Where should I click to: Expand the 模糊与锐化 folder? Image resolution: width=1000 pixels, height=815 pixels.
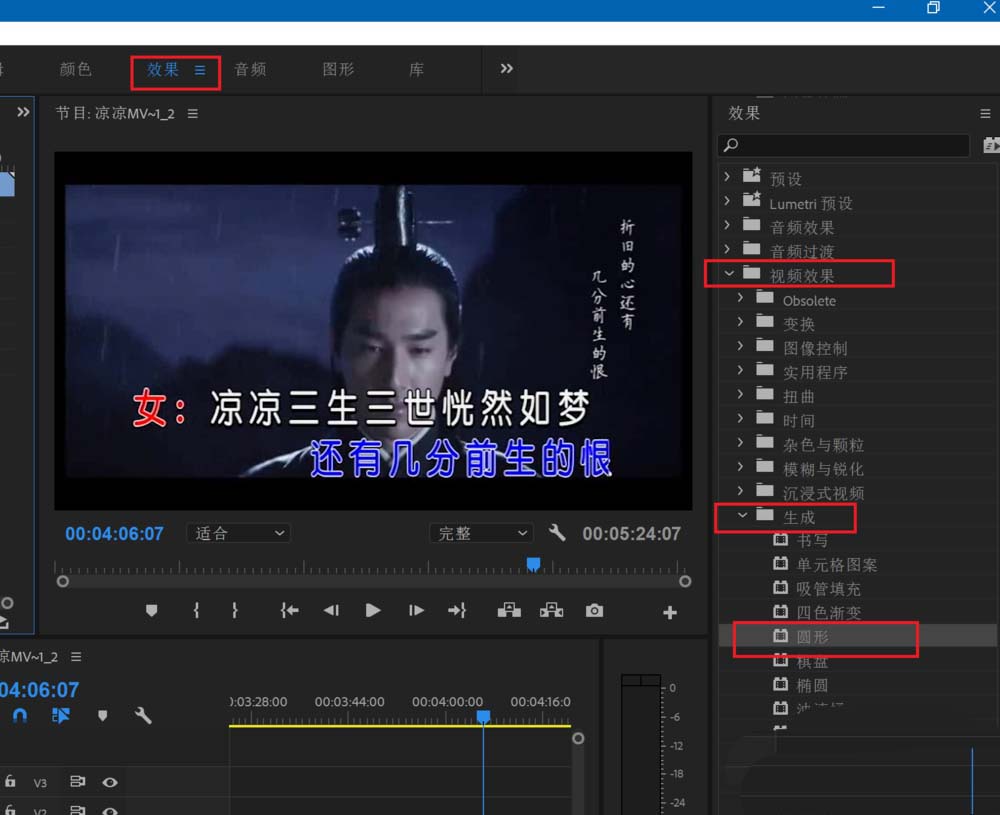[740, 466]
